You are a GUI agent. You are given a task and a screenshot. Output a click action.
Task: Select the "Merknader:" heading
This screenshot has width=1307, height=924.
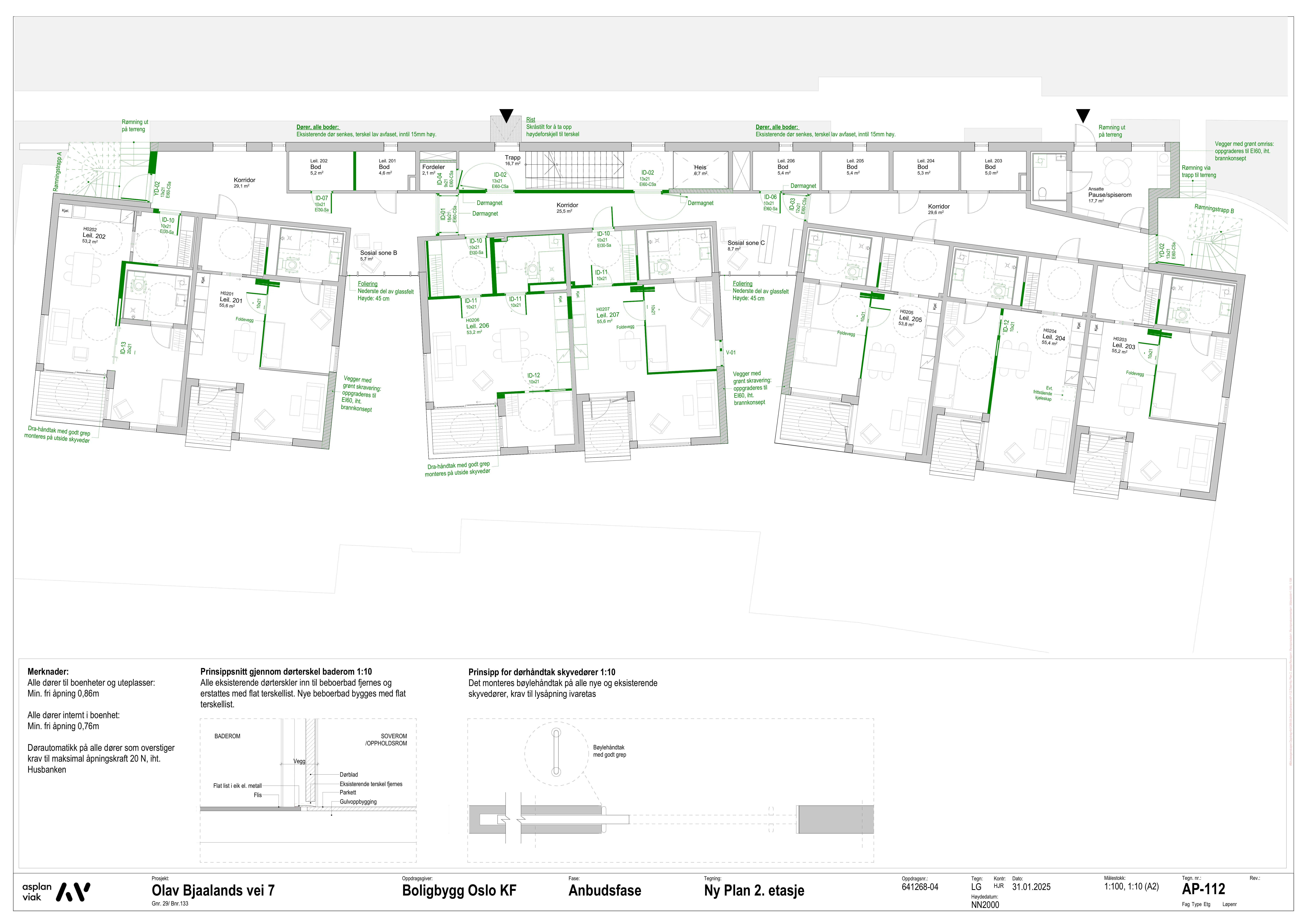[48, 672]
